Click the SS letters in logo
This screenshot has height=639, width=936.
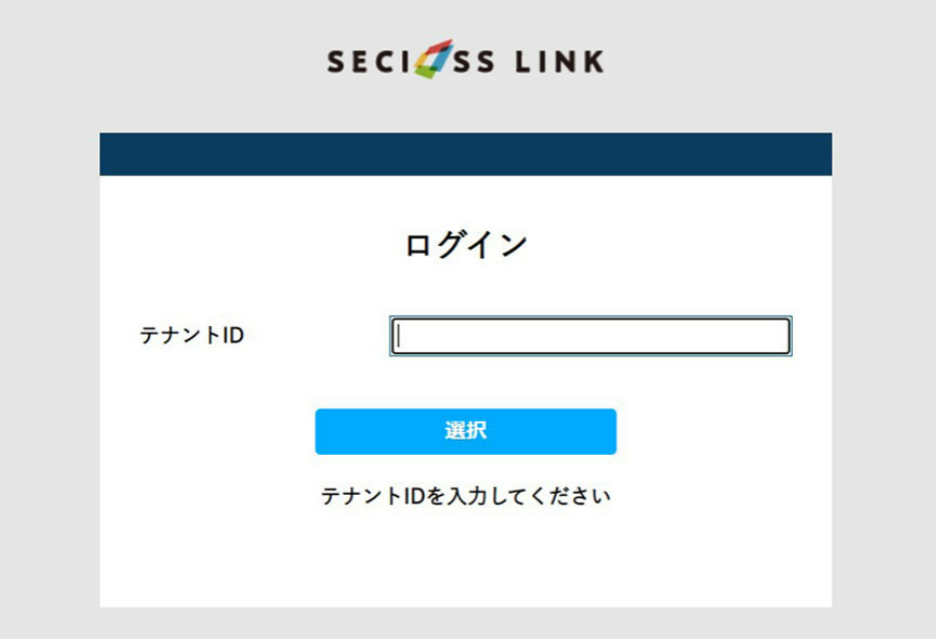pyautogui.click(x=474, y=62)
